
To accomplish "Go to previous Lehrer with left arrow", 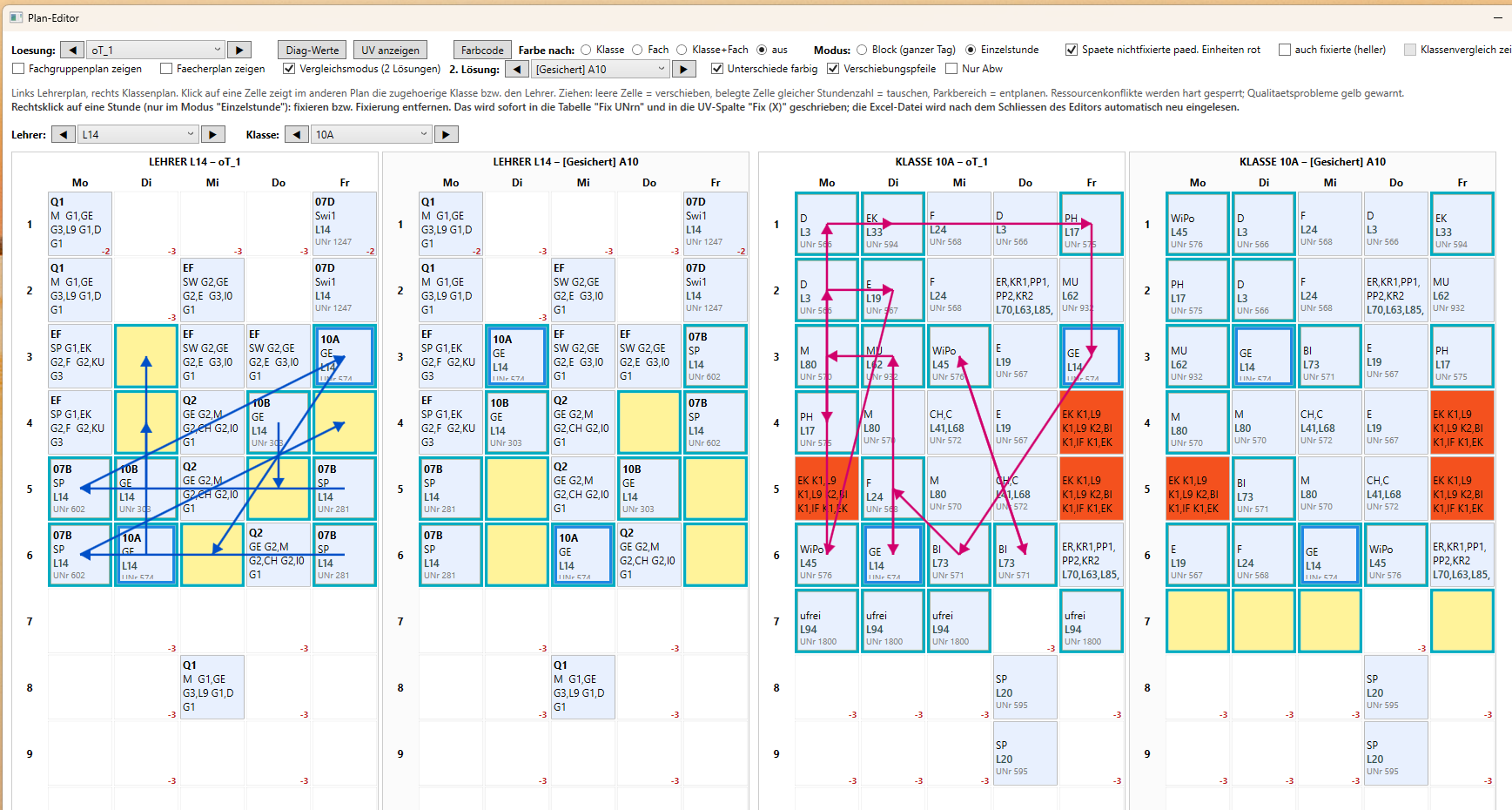I will point(64,134).
